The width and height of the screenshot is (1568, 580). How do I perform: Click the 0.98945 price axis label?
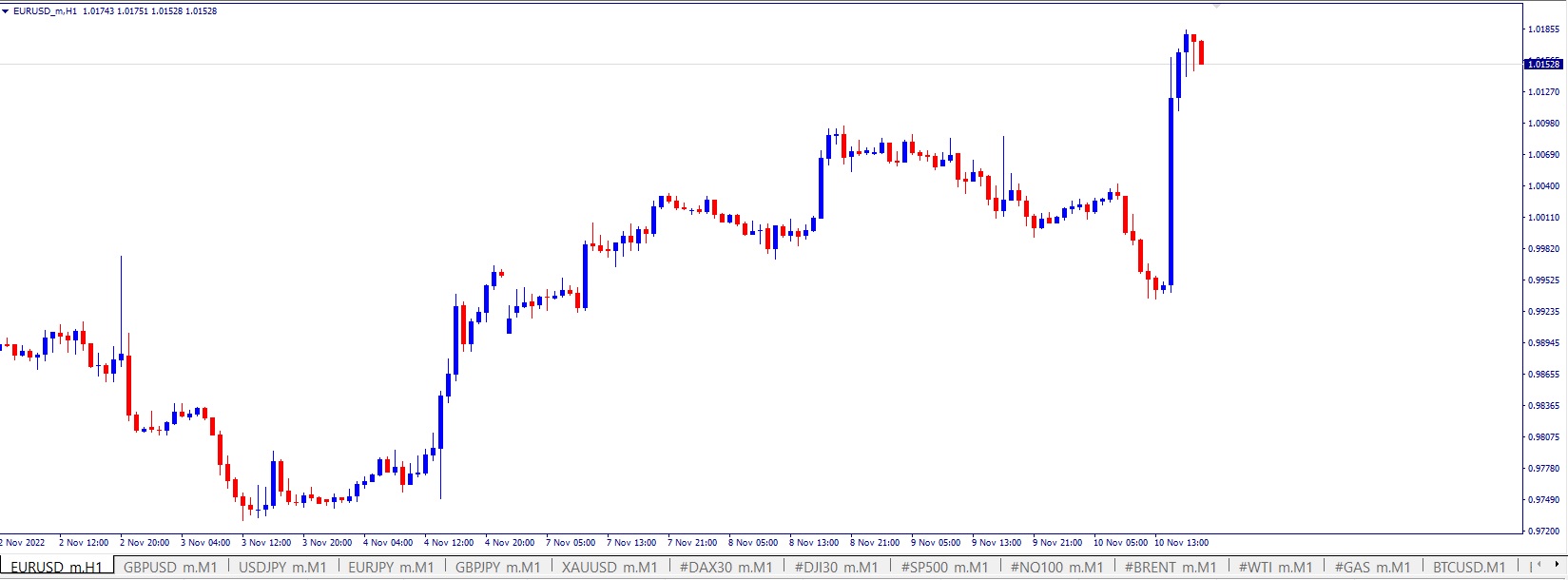[1543, 343]
